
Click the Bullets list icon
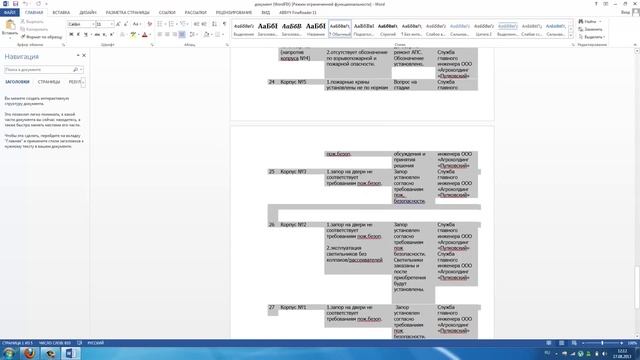[x=161, y=24]
